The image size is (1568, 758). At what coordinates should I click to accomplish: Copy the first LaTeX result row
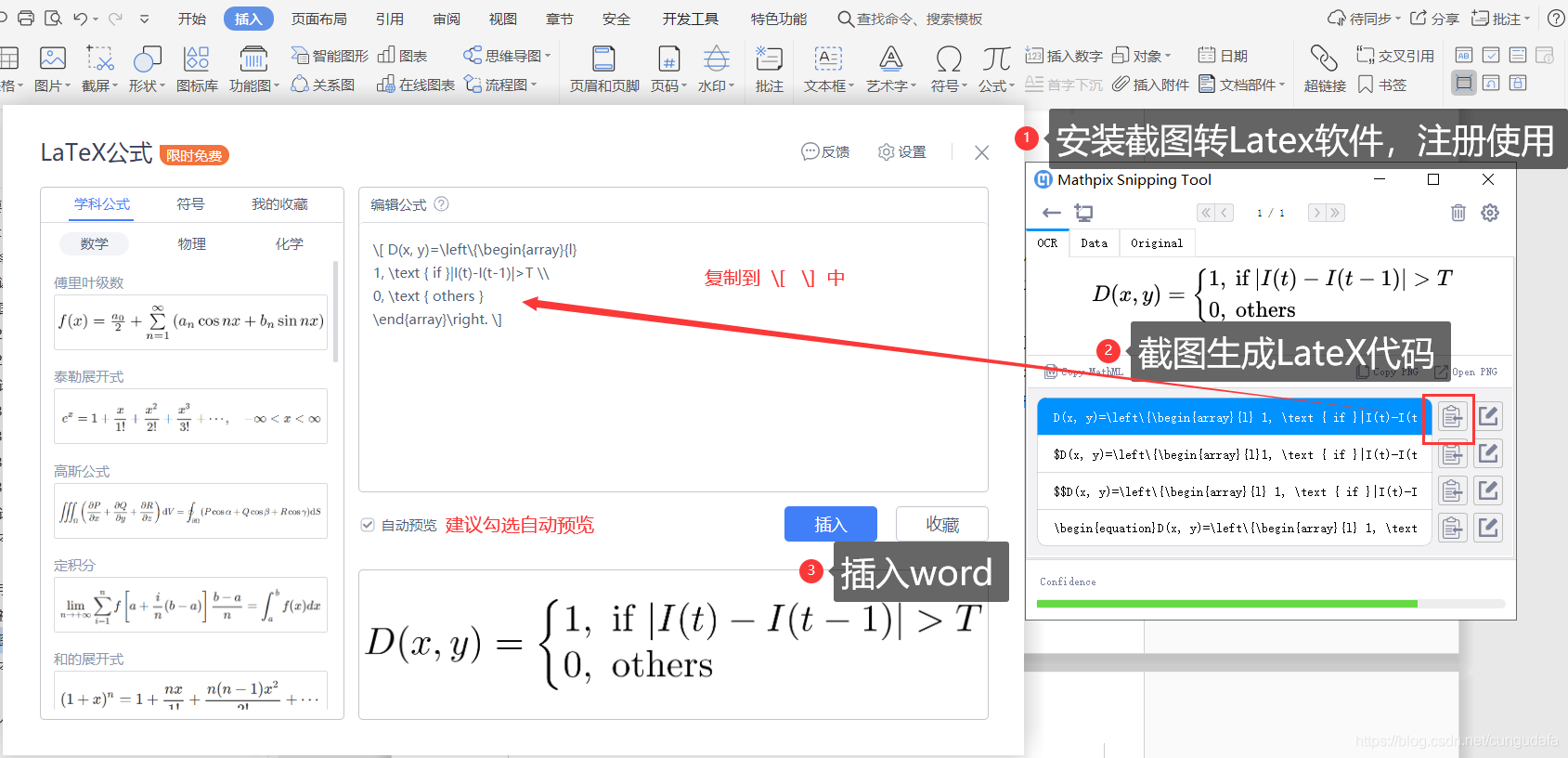(x=1452, y=417)
